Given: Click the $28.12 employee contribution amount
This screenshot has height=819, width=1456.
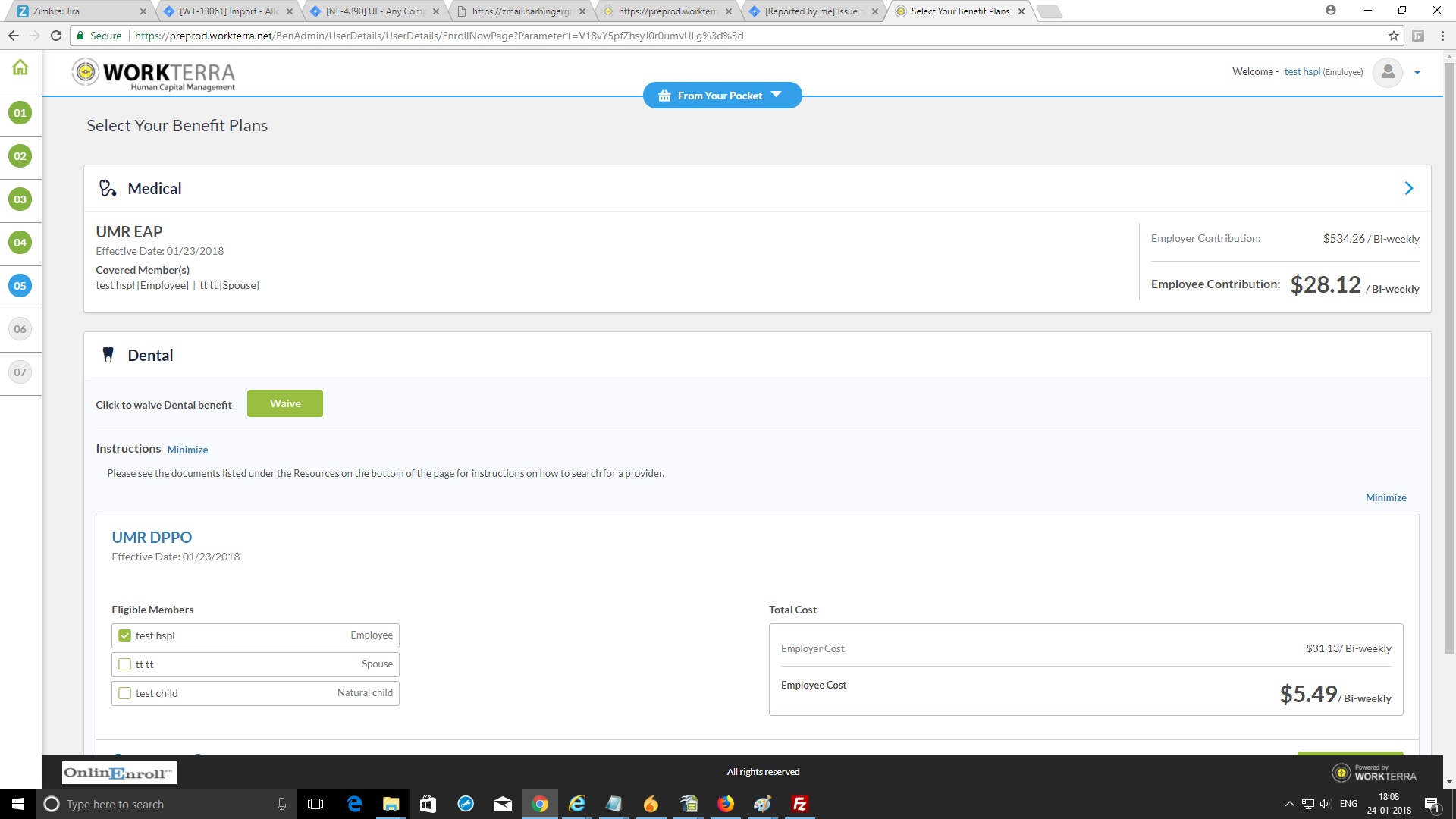Looking at the screenshot, I should coord(1326,284).
